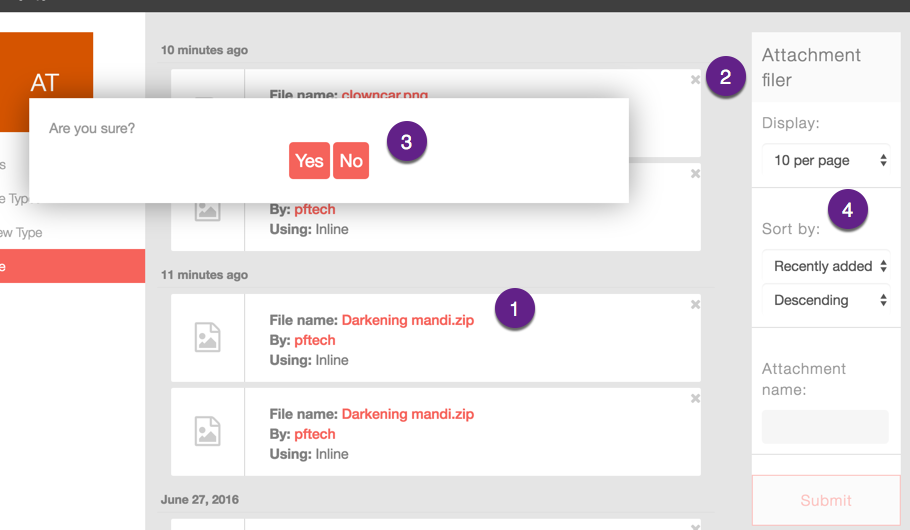
Task: Change the "Descending" sort order dropdown
Action: [x=825, y=300]
